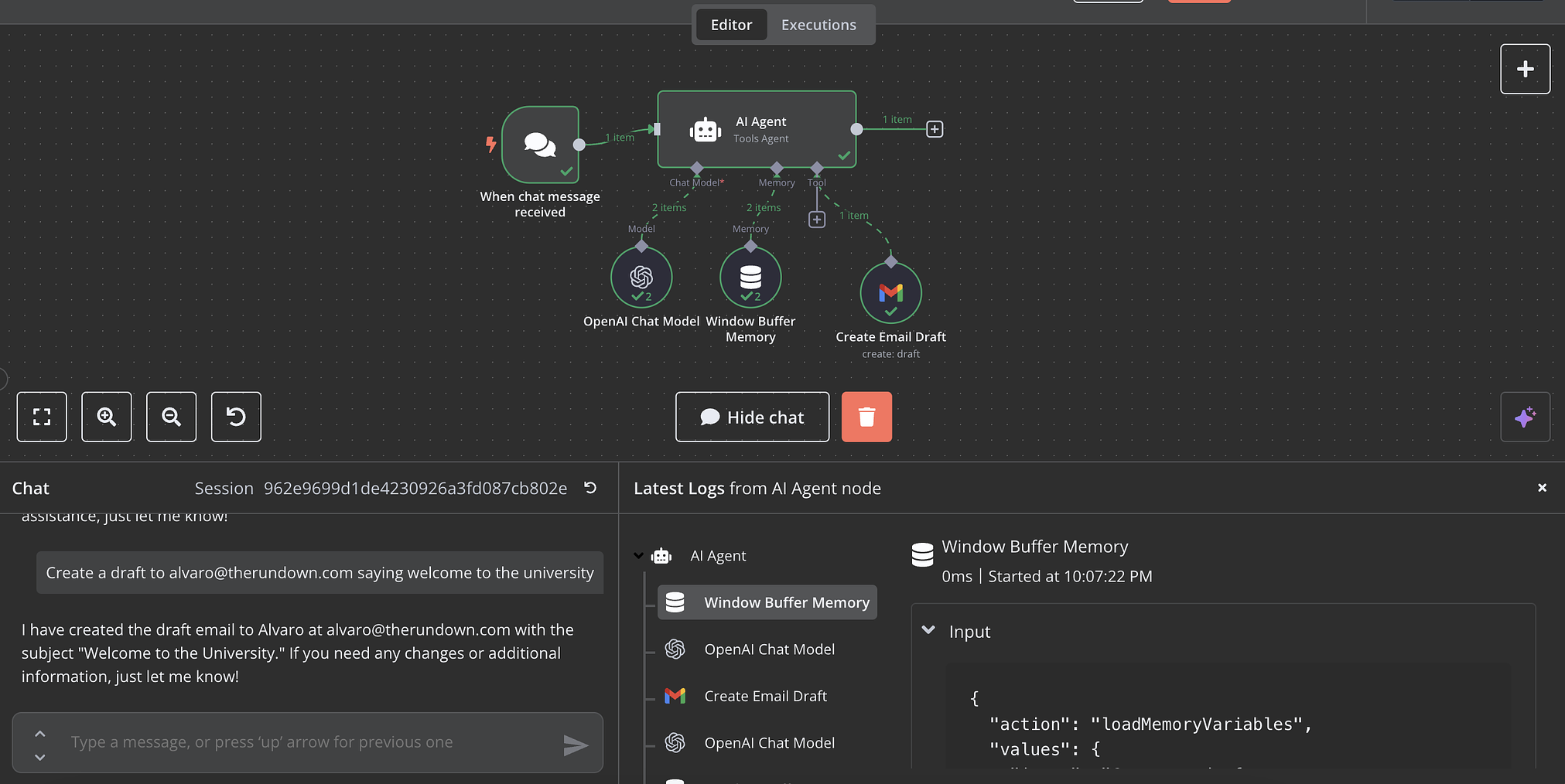This screenshot has width=1565, height=784.
Task: Click the loadMemoryVariables action line in Input
Action: tap(1150, 724)
